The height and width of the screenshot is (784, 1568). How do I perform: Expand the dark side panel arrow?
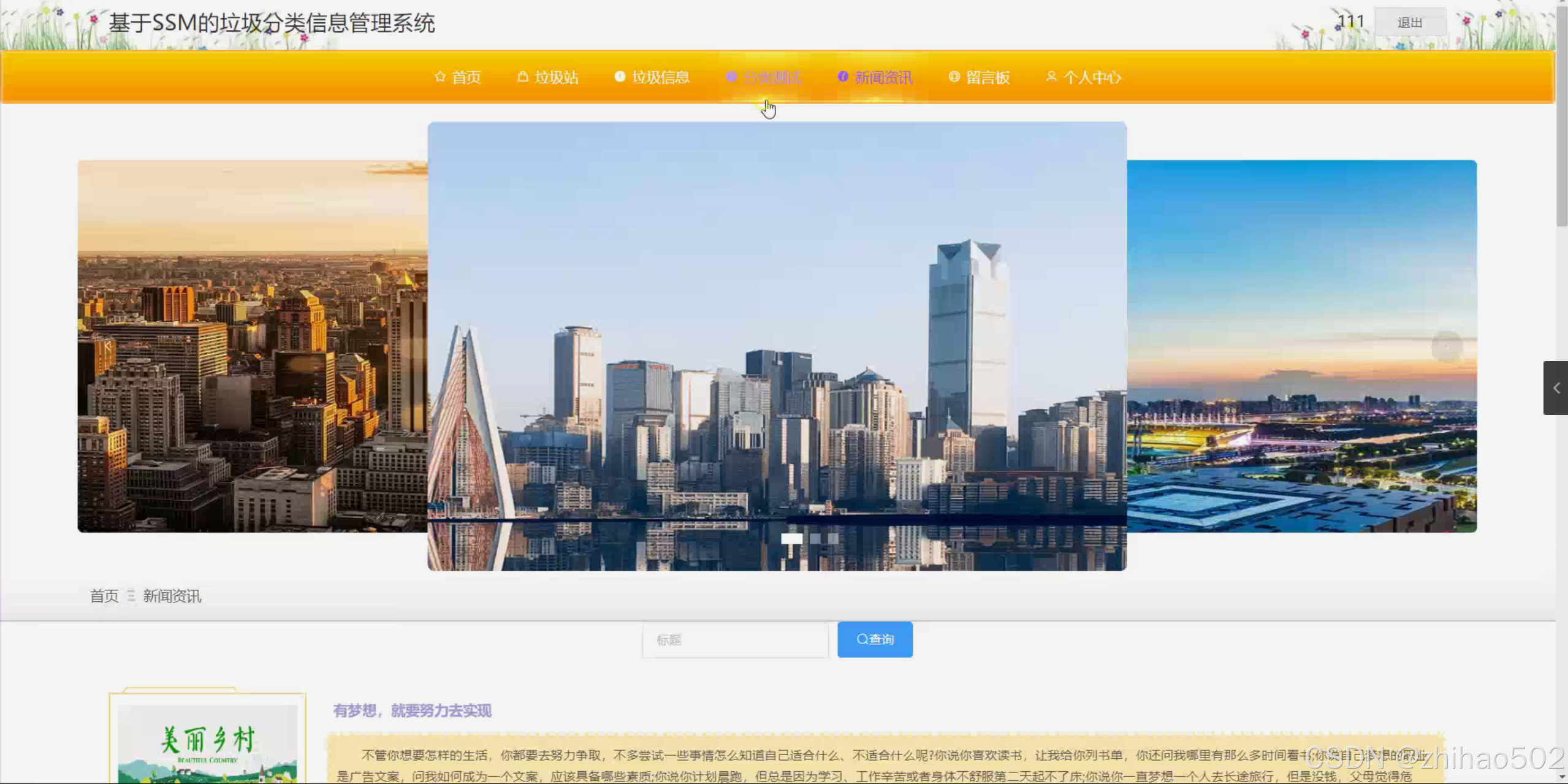pyautogui.click(x=1556, y=388)
